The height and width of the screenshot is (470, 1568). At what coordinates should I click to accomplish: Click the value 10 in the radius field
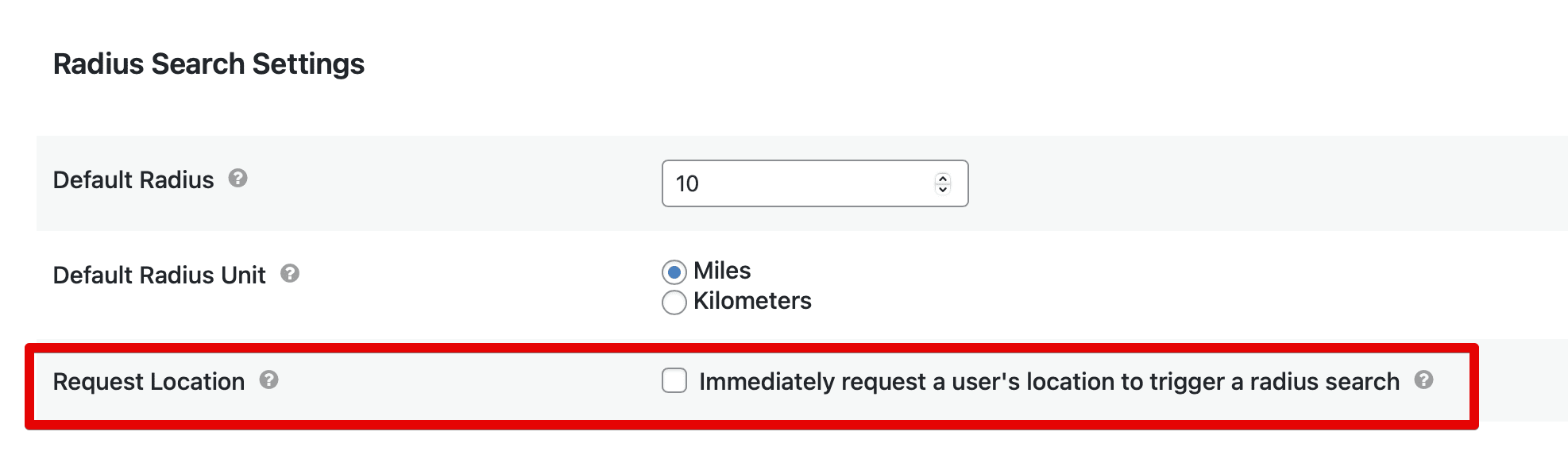click(x=687, y=184)
